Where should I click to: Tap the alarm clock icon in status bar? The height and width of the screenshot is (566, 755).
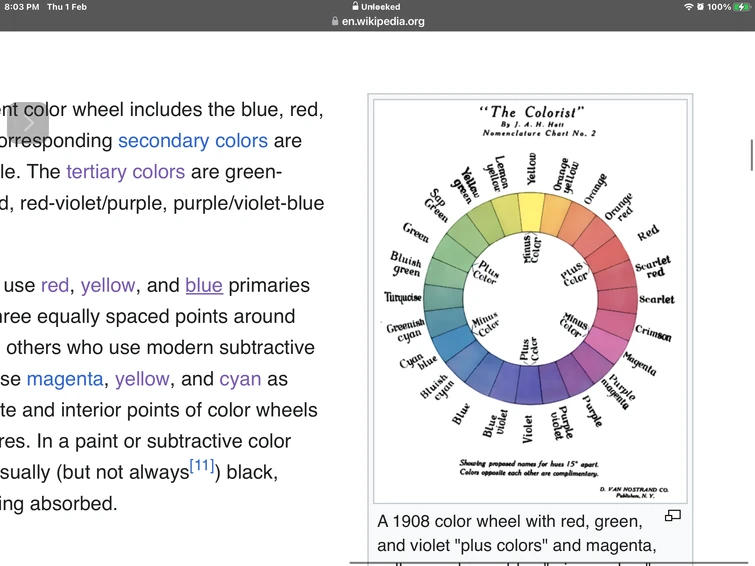700,7
